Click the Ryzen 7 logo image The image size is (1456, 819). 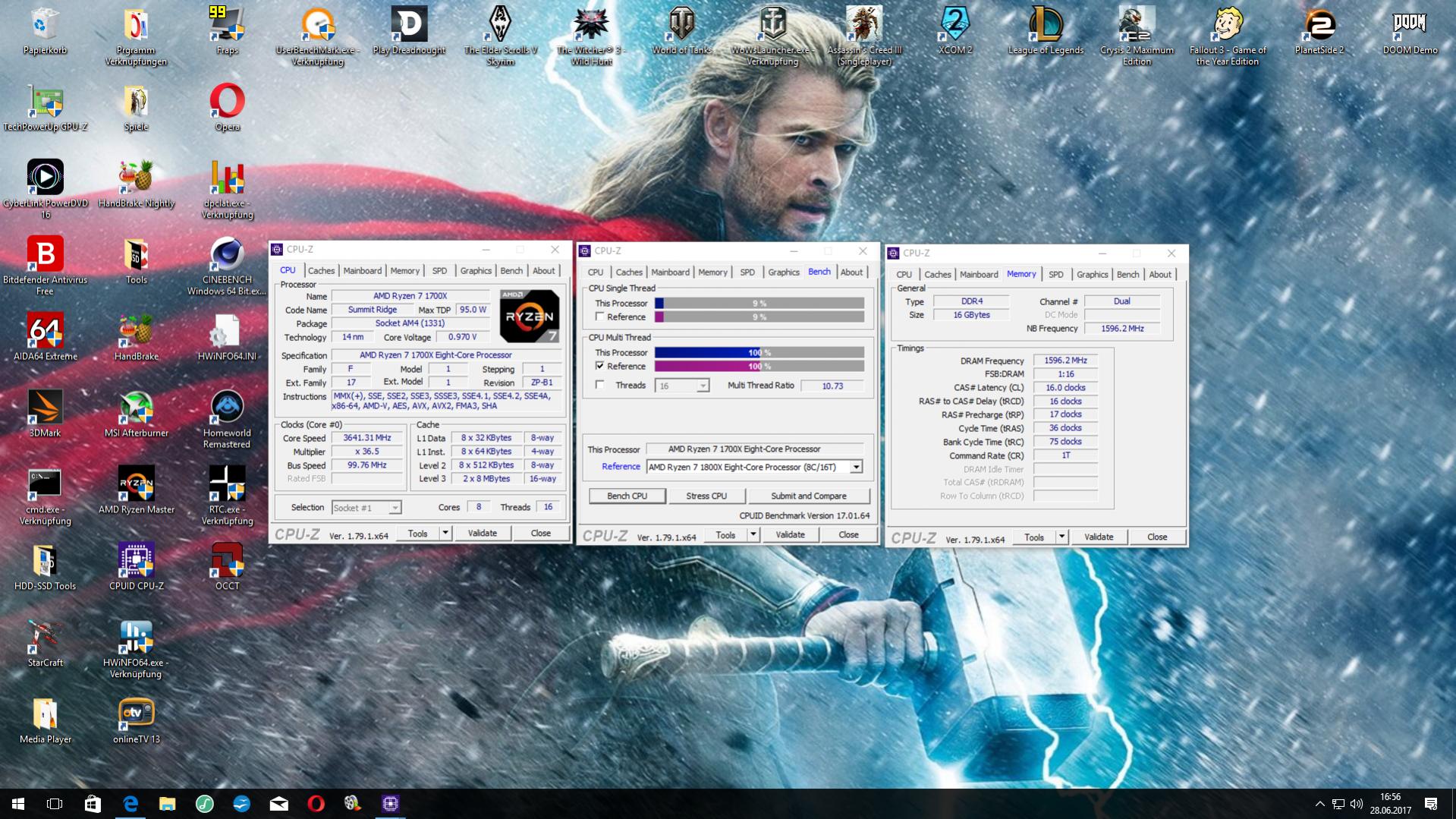point(530,316)
